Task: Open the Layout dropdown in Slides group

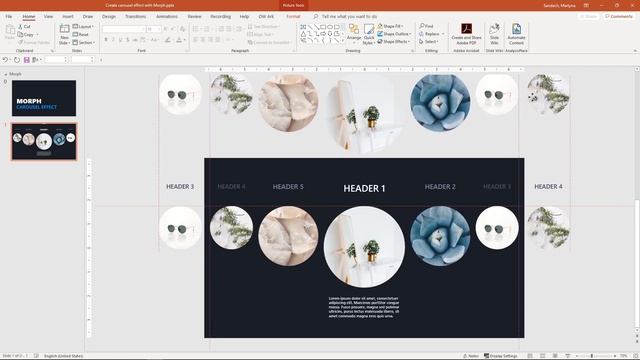Action: (83, 27)
